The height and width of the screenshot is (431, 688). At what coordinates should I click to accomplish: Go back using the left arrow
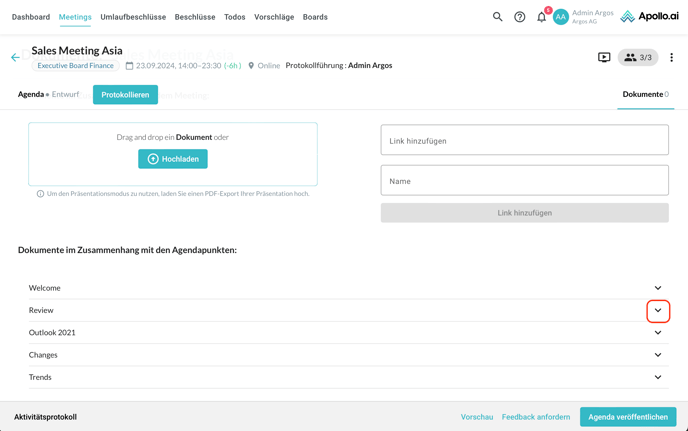(15, 58)
